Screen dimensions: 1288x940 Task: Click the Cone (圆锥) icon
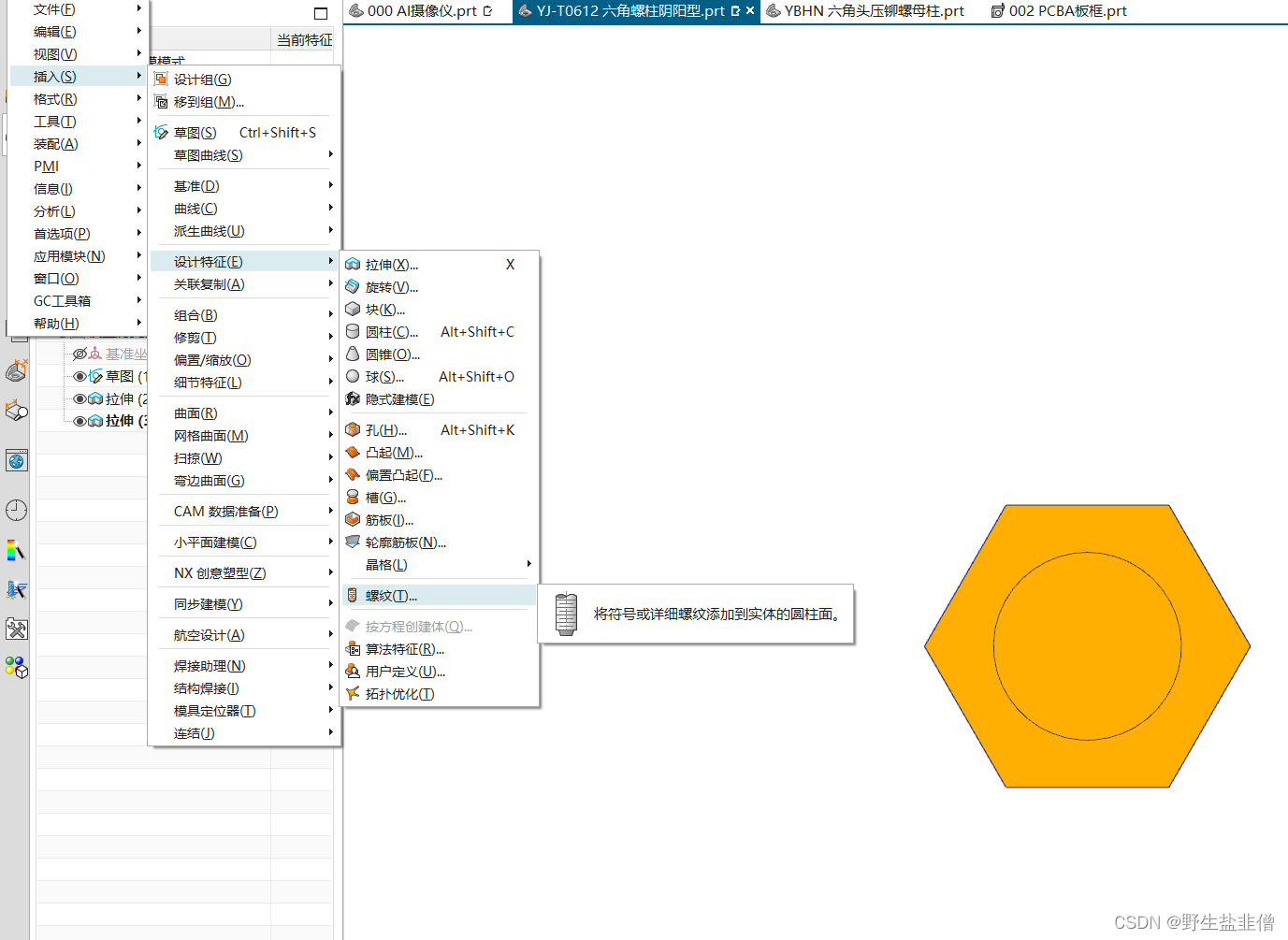click(x=353, y=354)
